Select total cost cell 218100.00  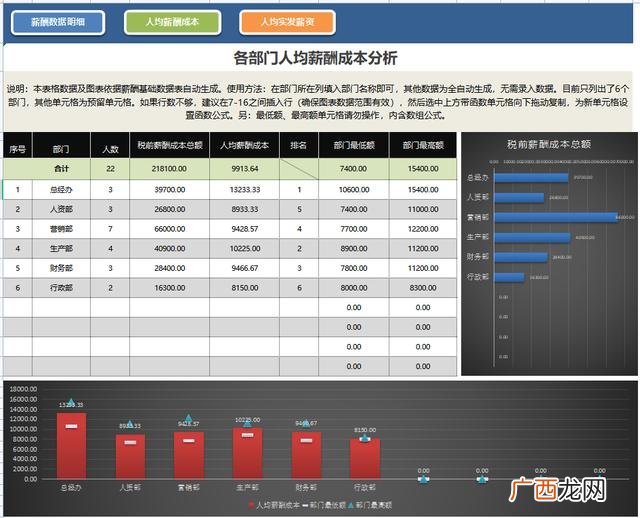[x=170, y=169]
